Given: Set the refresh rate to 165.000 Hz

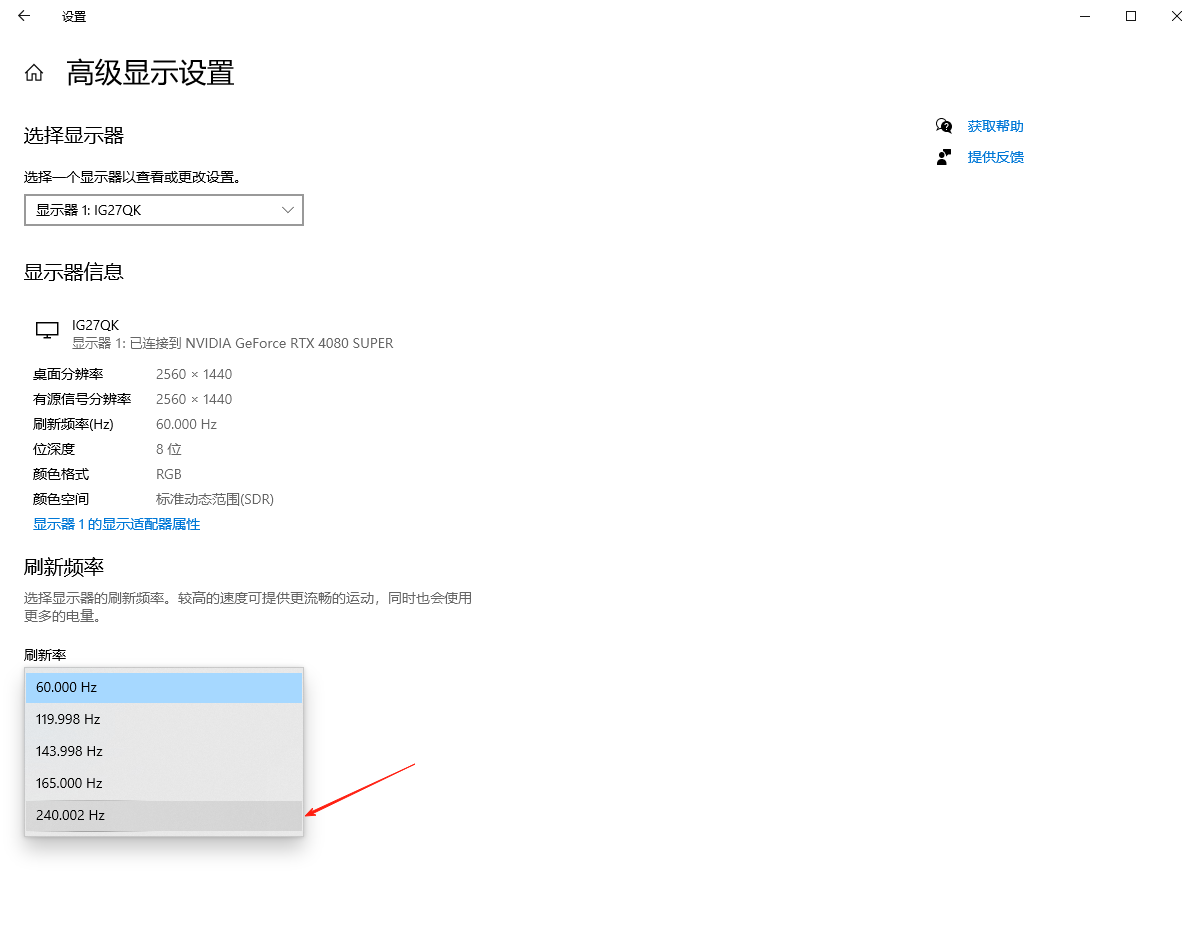Looking at the screenshot, I should point(164,783).
